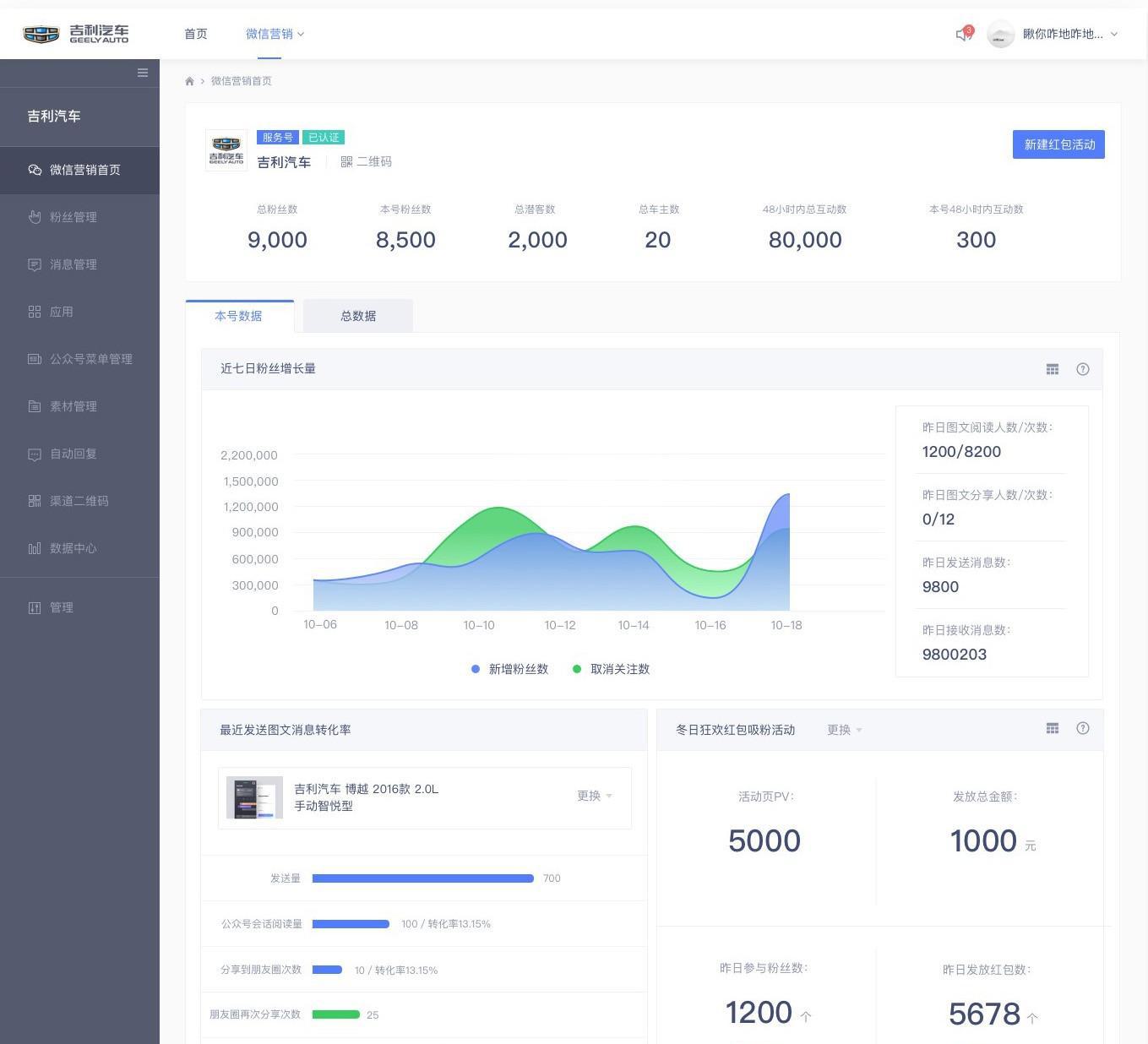Collapse the sidebar with the hamburger icon
Image resolution: width=1148 pixels, height=1044 pixels.
[x=143, y=73]
